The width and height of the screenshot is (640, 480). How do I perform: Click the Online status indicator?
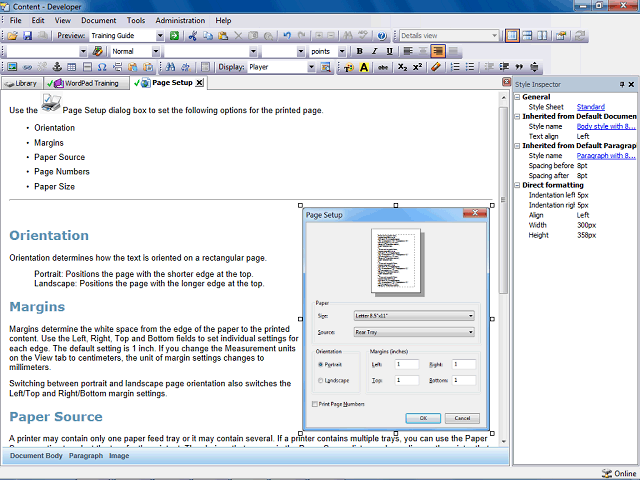[x=619, y=473]
